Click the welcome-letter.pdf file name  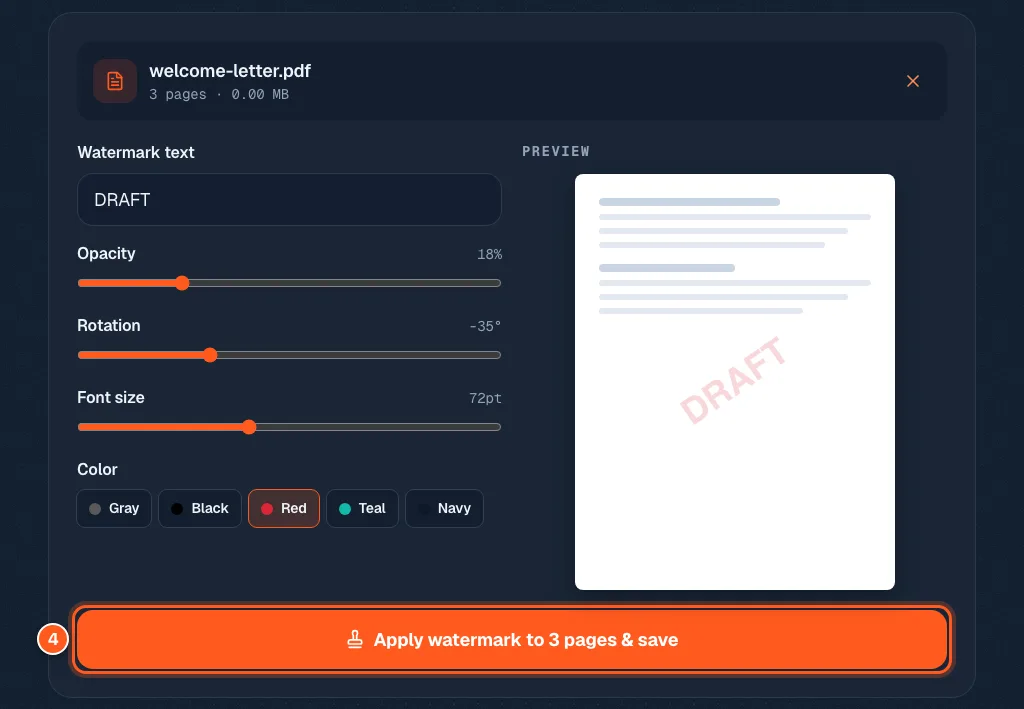pos(230,71)
